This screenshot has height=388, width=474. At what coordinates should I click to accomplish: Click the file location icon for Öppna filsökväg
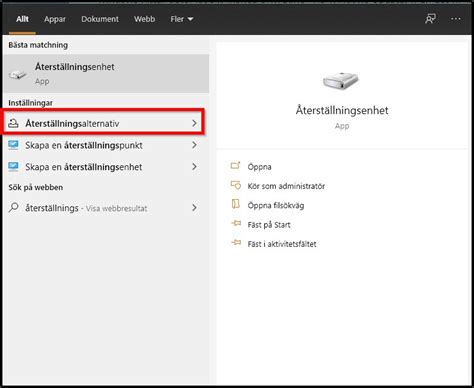tap(236, 204)
